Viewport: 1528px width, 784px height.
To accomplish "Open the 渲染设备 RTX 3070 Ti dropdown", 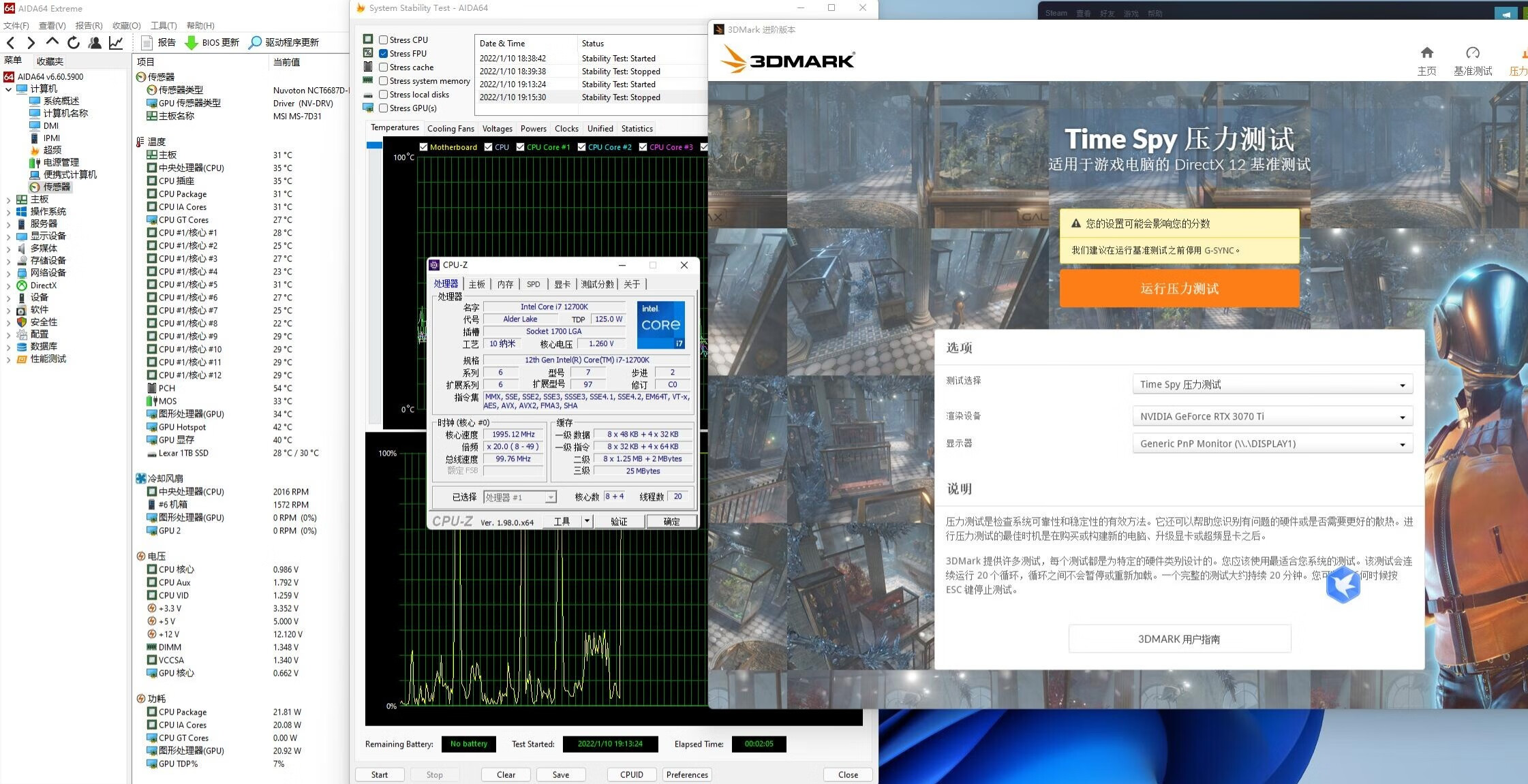I will pos(1272,416).
